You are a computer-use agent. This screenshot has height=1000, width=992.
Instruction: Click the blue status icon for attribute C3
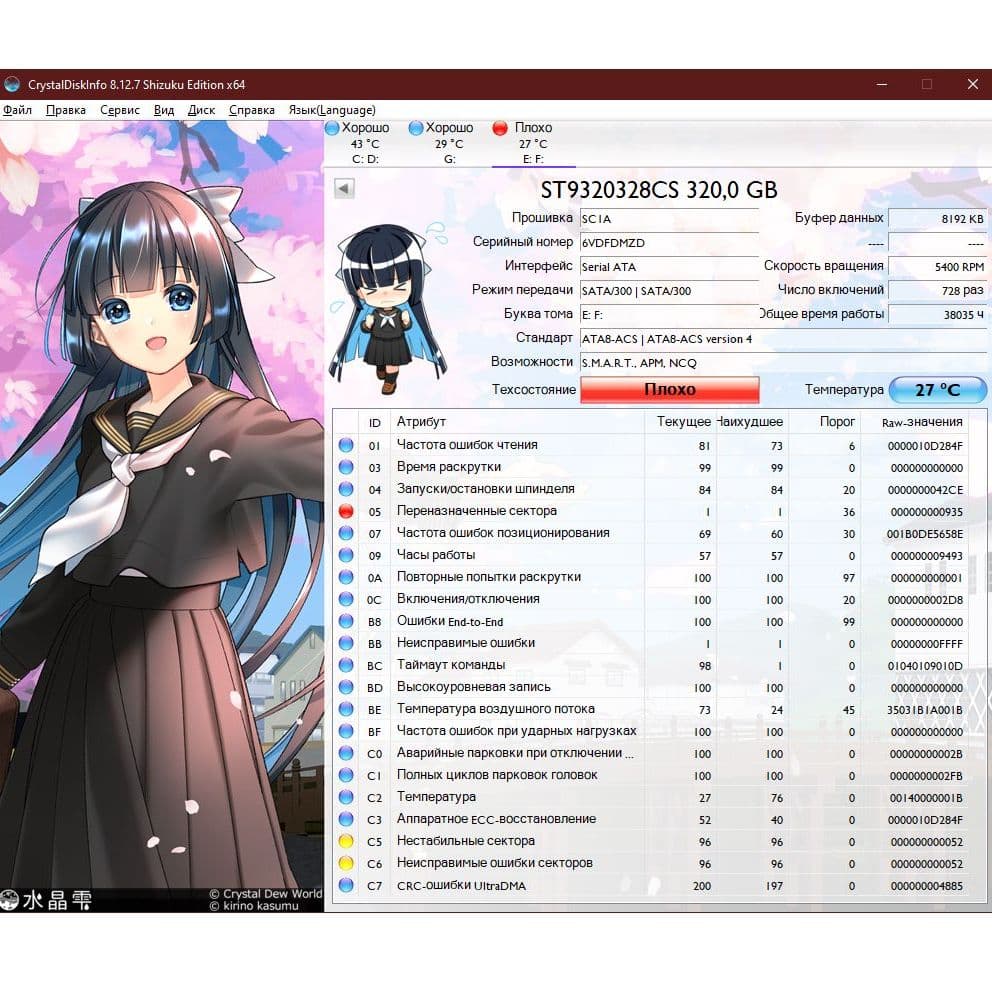coord(346,819)
